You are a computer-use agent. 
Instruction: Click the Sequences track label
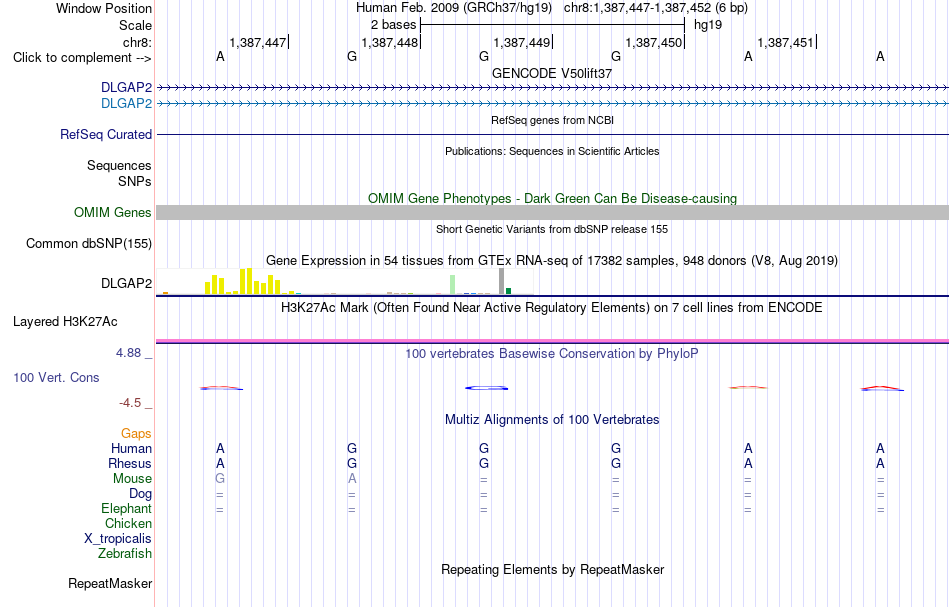coord(119,165)
